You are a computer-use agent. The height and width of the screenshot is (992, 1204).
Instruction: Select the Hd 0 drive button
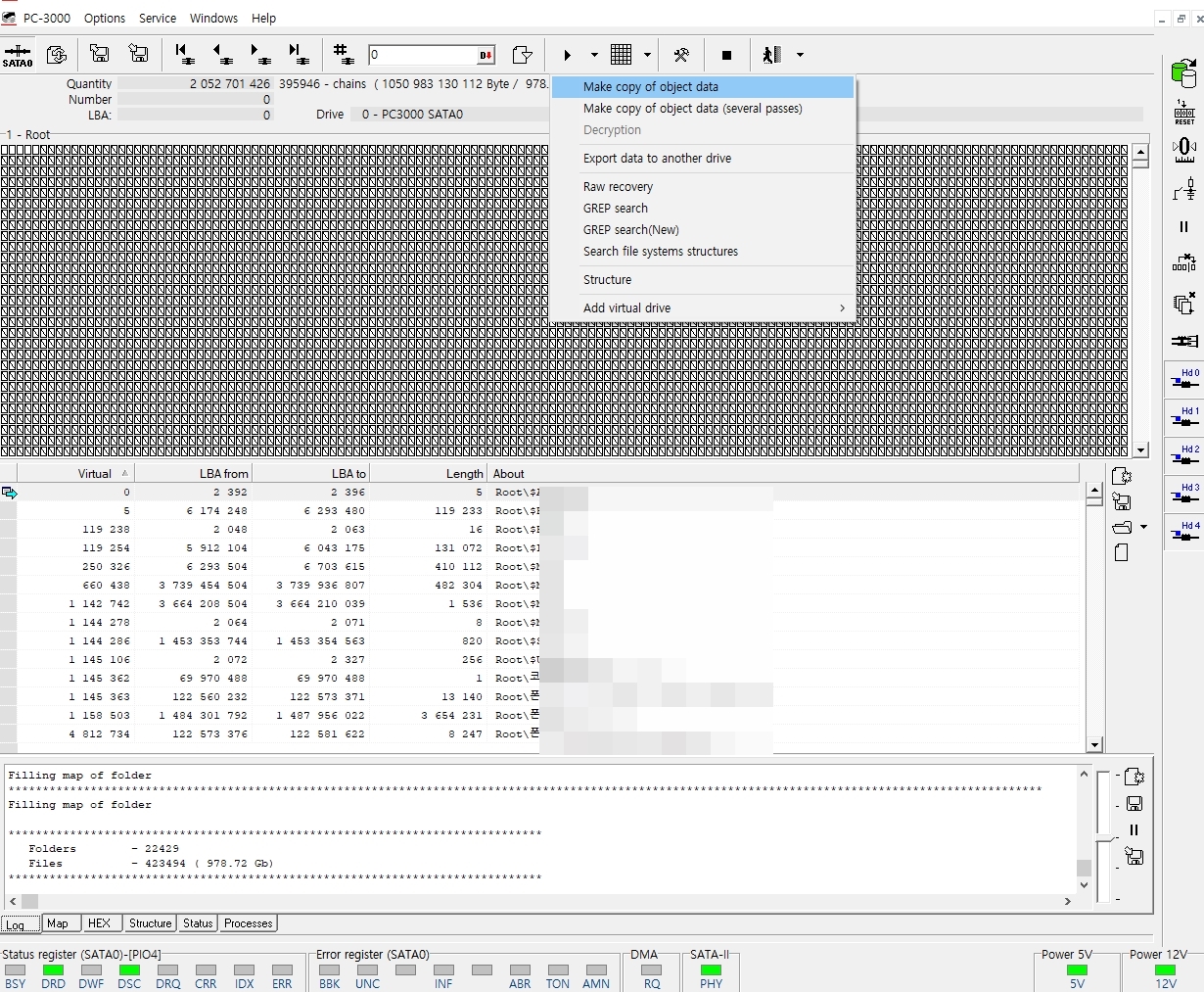point(1184,379)
